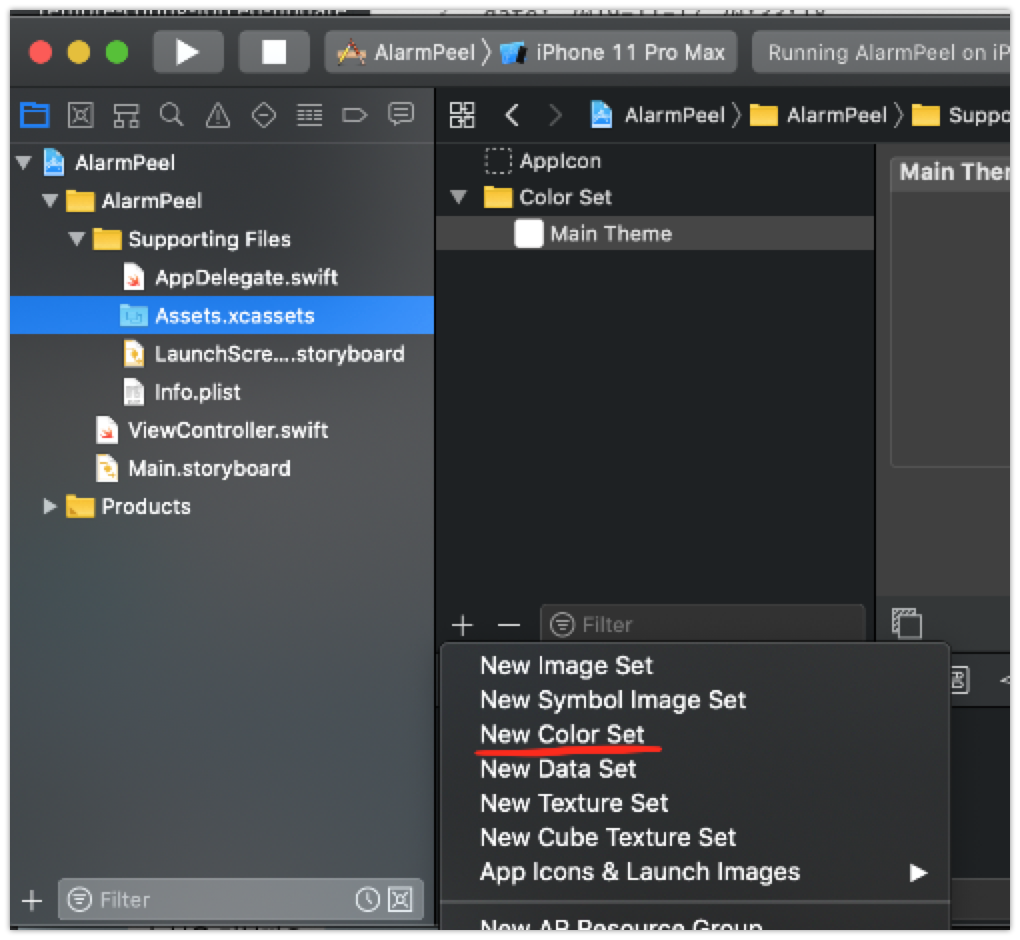The height and width of the screenshot is (940, 1020).
Task: Expand the Products folder
Action: coord(49,506)
